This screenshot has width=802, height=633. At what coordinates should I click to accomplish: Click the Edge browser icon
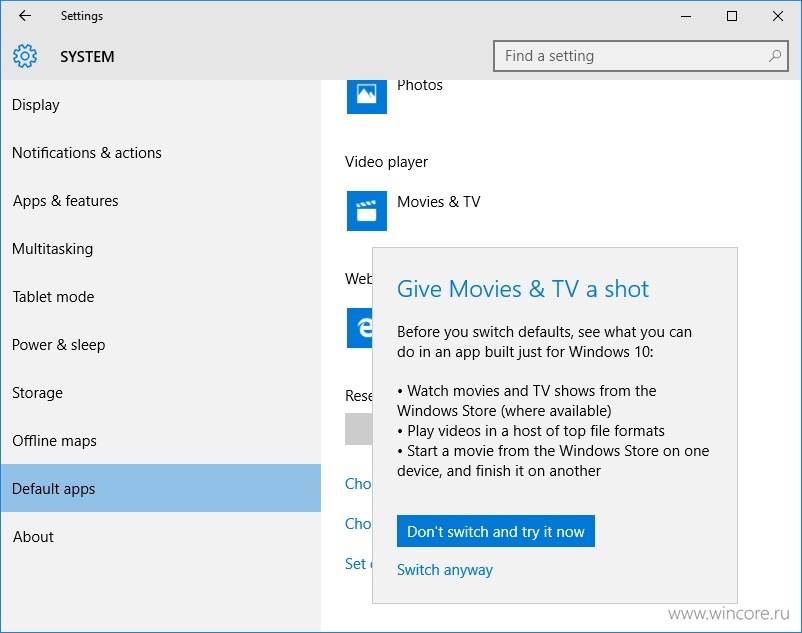(x=360, y=328)
